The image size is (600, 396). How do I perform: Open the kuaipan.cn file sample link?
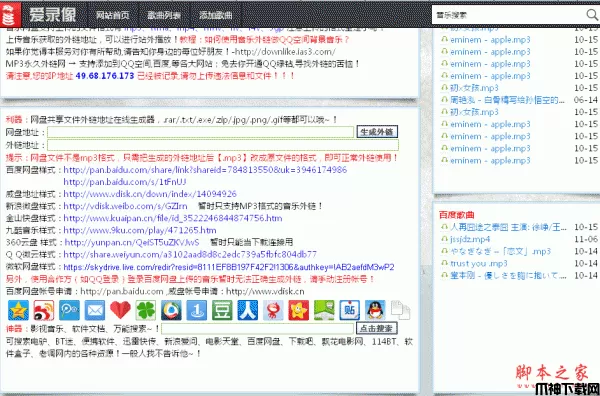[x=173, y=218]
